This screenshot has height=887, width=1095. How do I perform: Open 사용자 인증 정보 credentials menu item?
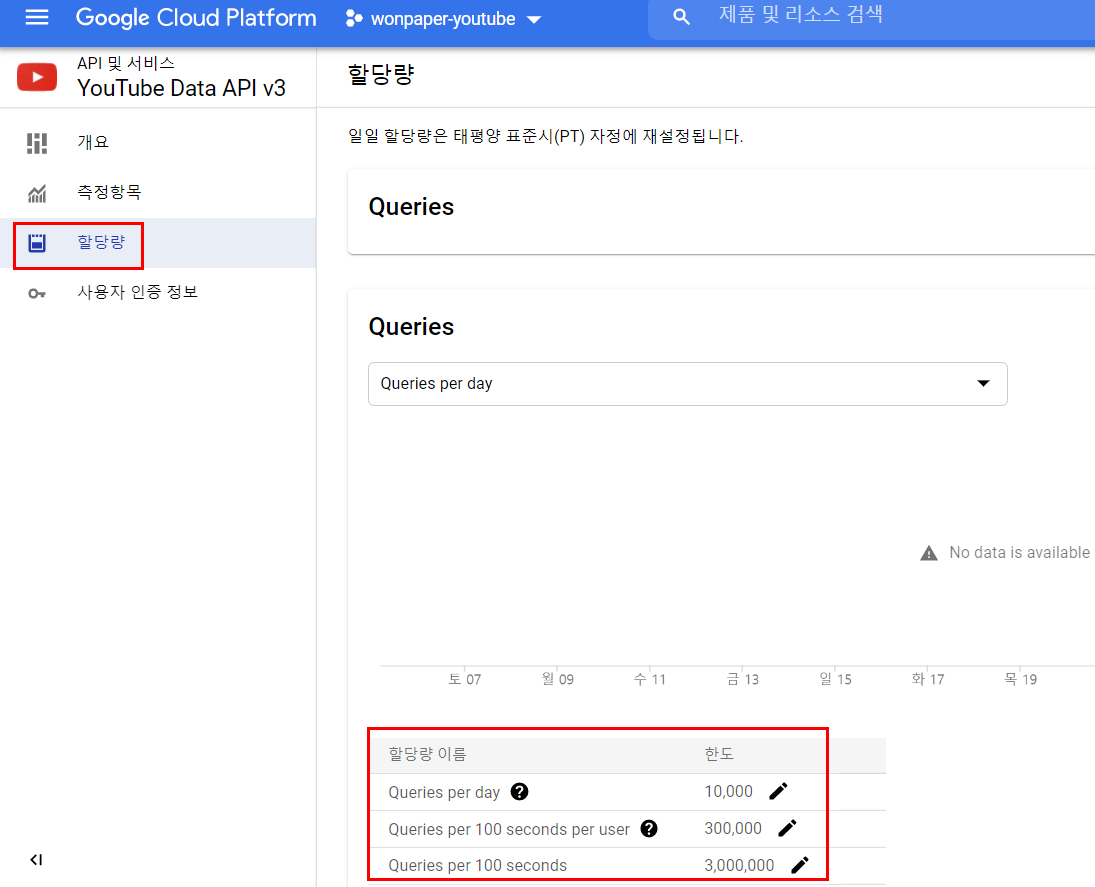point(158,293)
